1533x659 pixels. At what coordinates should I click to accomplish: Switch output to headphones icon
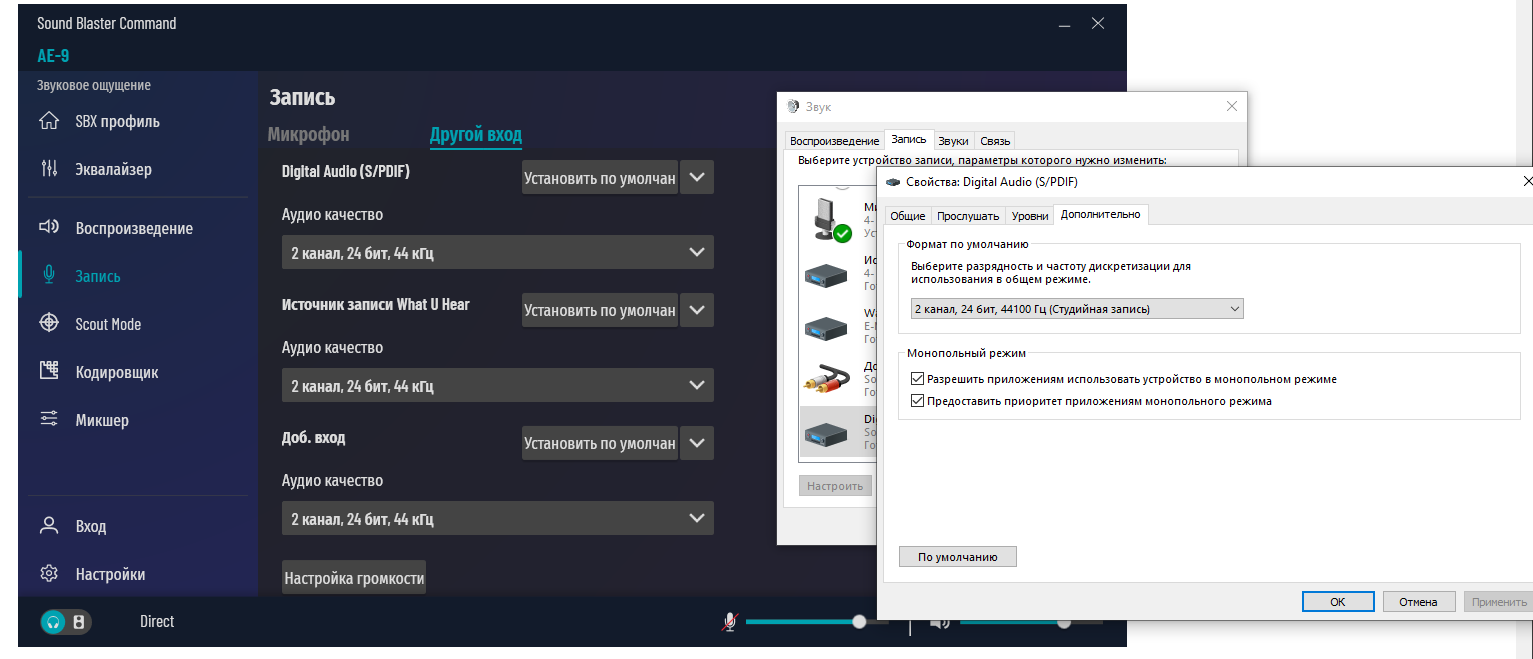point(55,622)
